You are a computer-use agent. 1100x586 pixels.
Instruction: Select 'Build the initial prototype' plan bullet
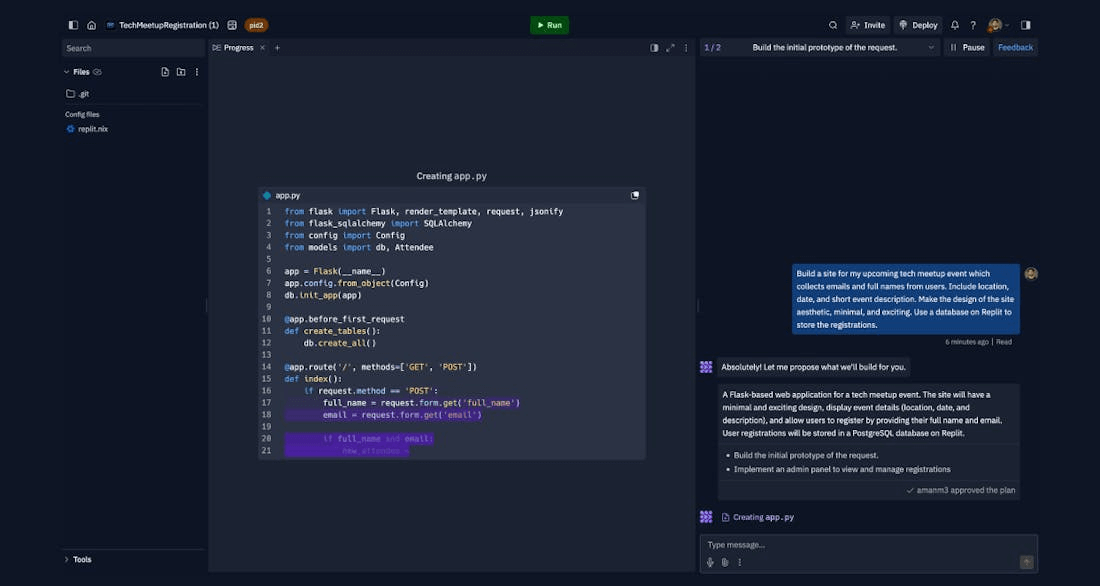pos(805,455)
